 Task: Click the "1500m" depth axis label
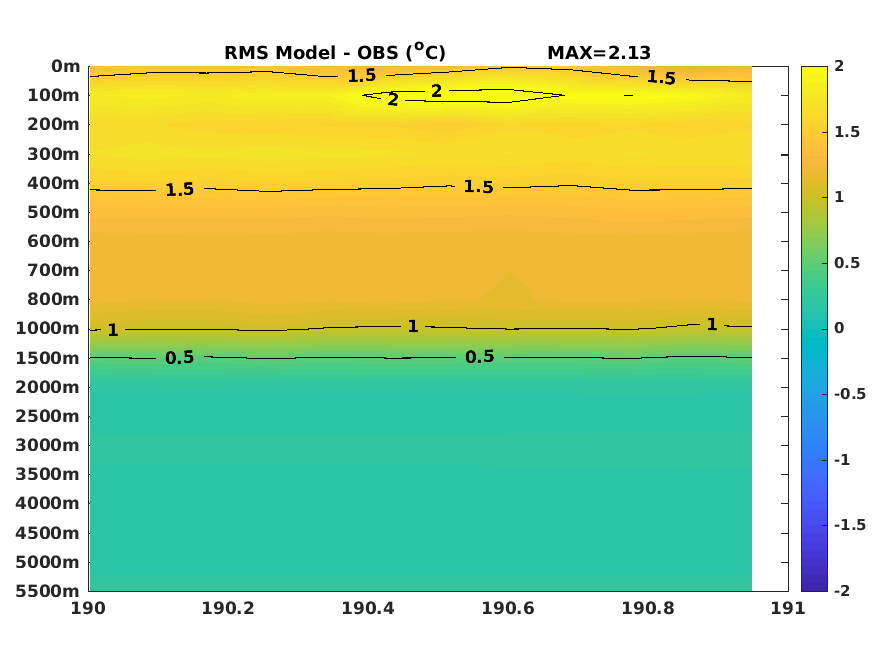pos(48,358)
